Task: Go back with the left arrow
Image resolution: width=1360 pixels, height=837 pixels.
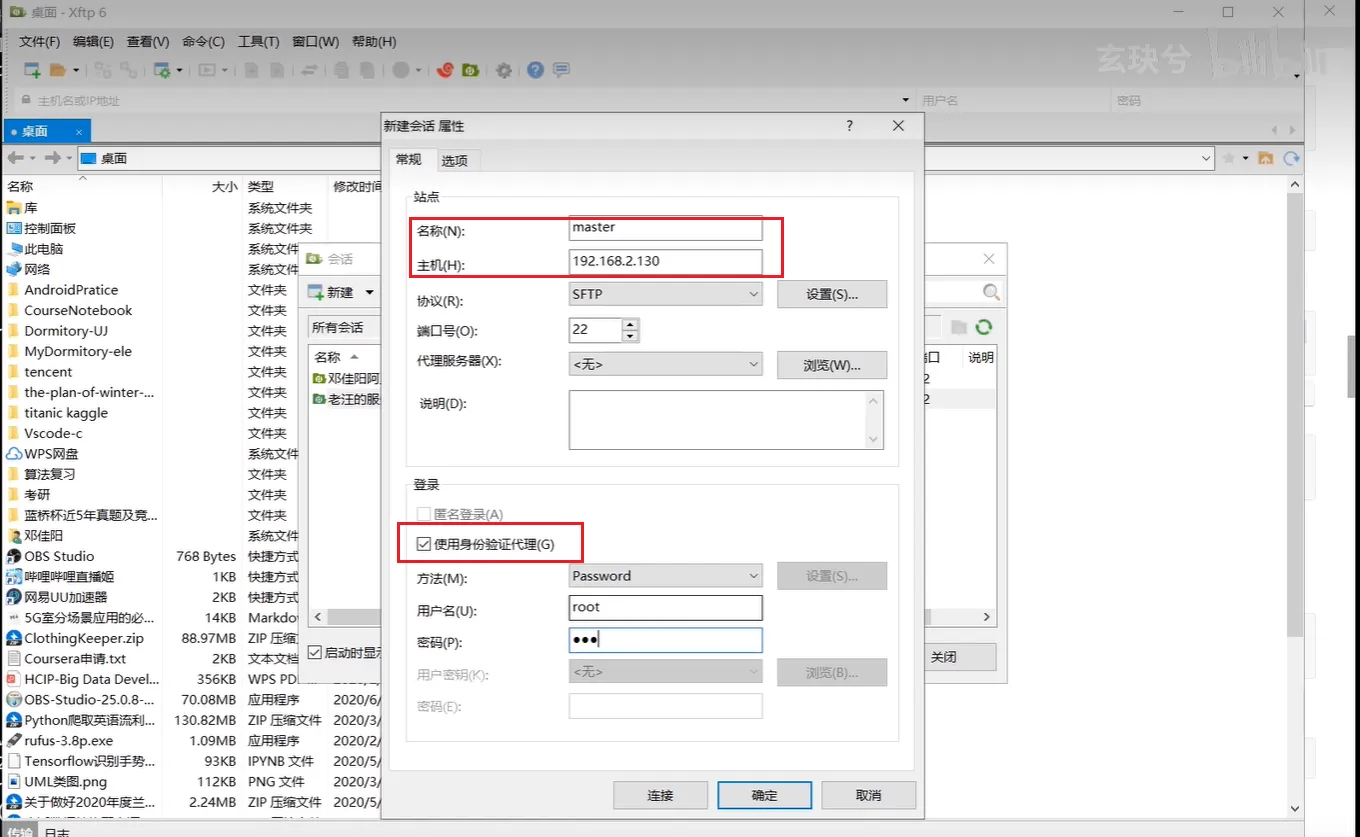Action: tap(16, 158)
